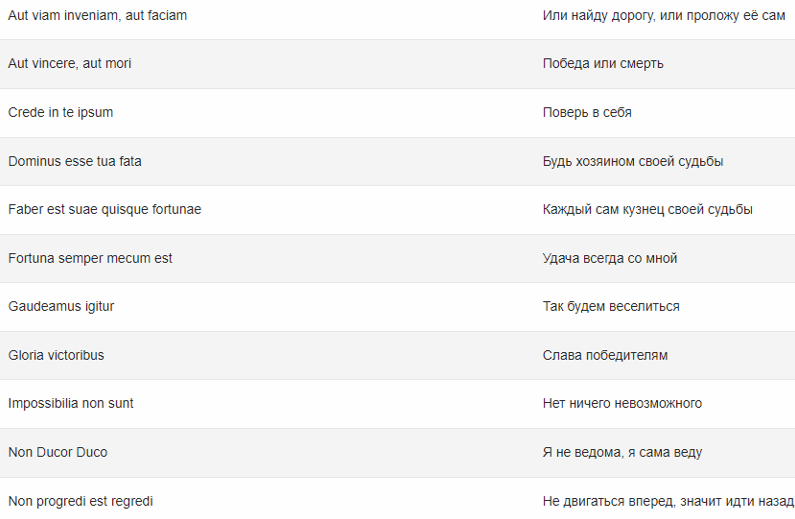Select the 'Gloria victoribus' cell
Screen dimensions: 795x519
click(56, 355)
